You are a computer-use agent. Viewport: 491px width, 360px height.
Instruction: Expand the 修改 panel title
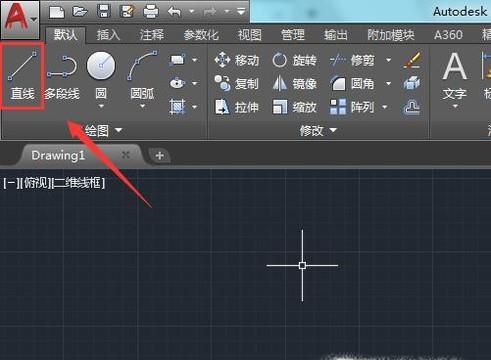click(318, 131)
